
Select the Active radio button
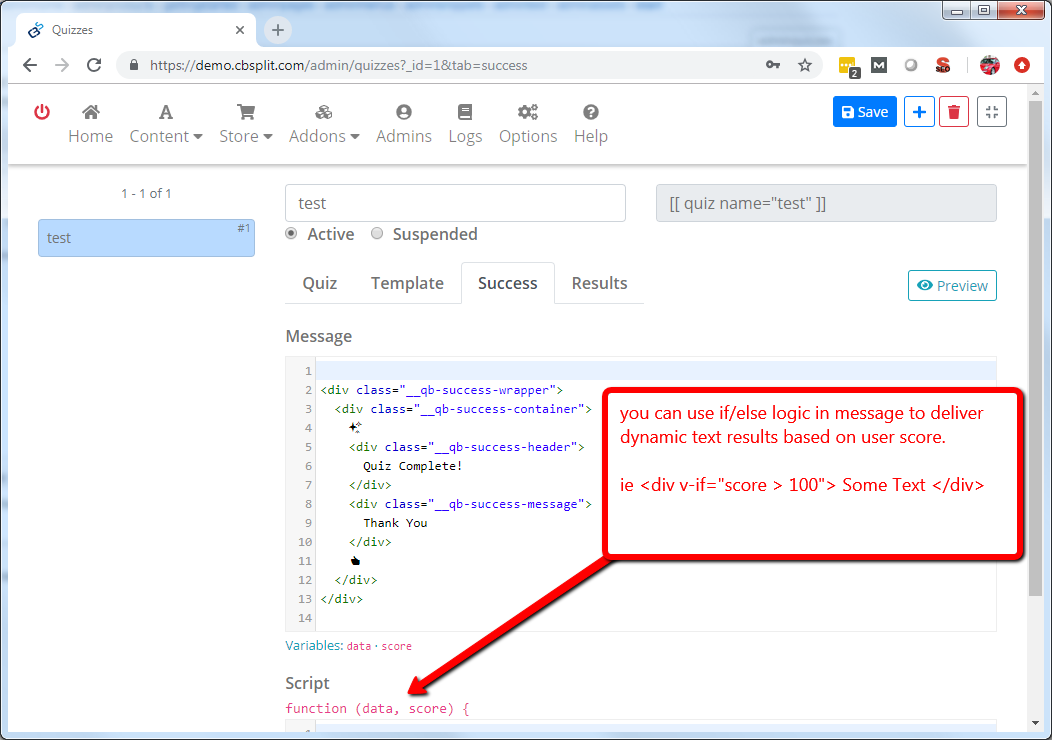click(292, 234)
